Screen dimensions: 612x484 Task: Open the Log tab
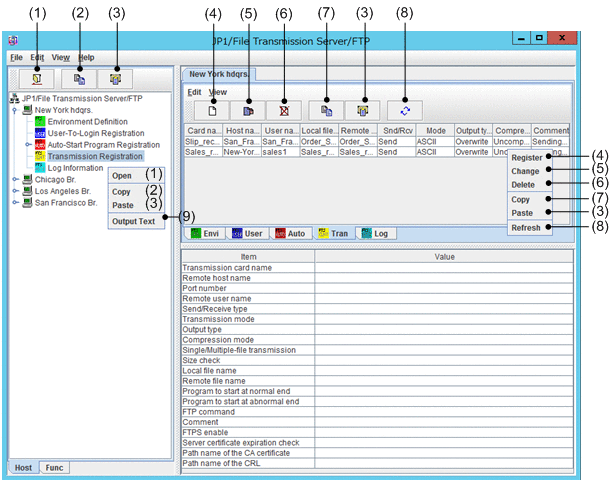pyautogui.click(x=376, y=233)
